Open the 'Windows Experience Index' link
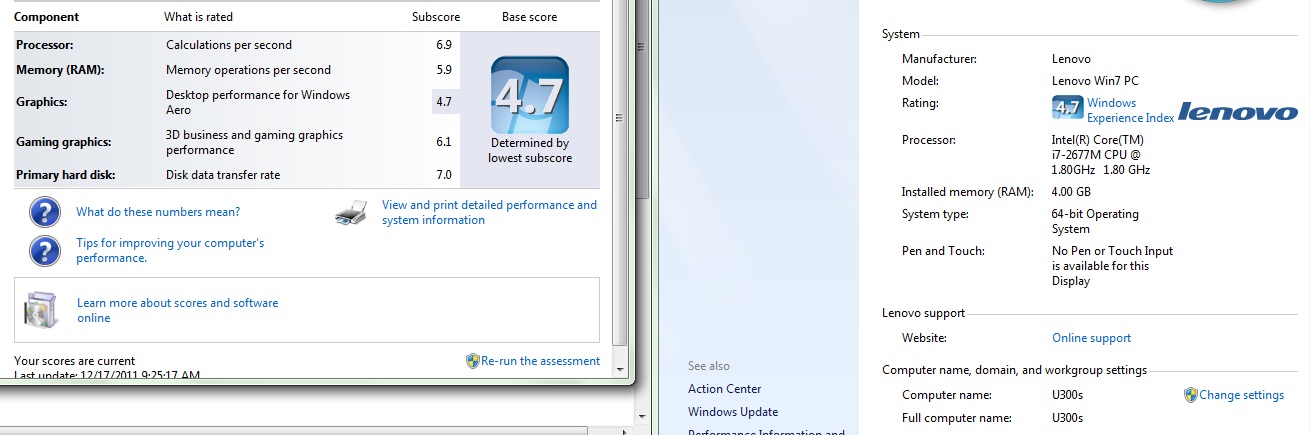Image resolution: width=1310 pixels, height=435 pixels. pyautogui.click(x=1131, y=110)
